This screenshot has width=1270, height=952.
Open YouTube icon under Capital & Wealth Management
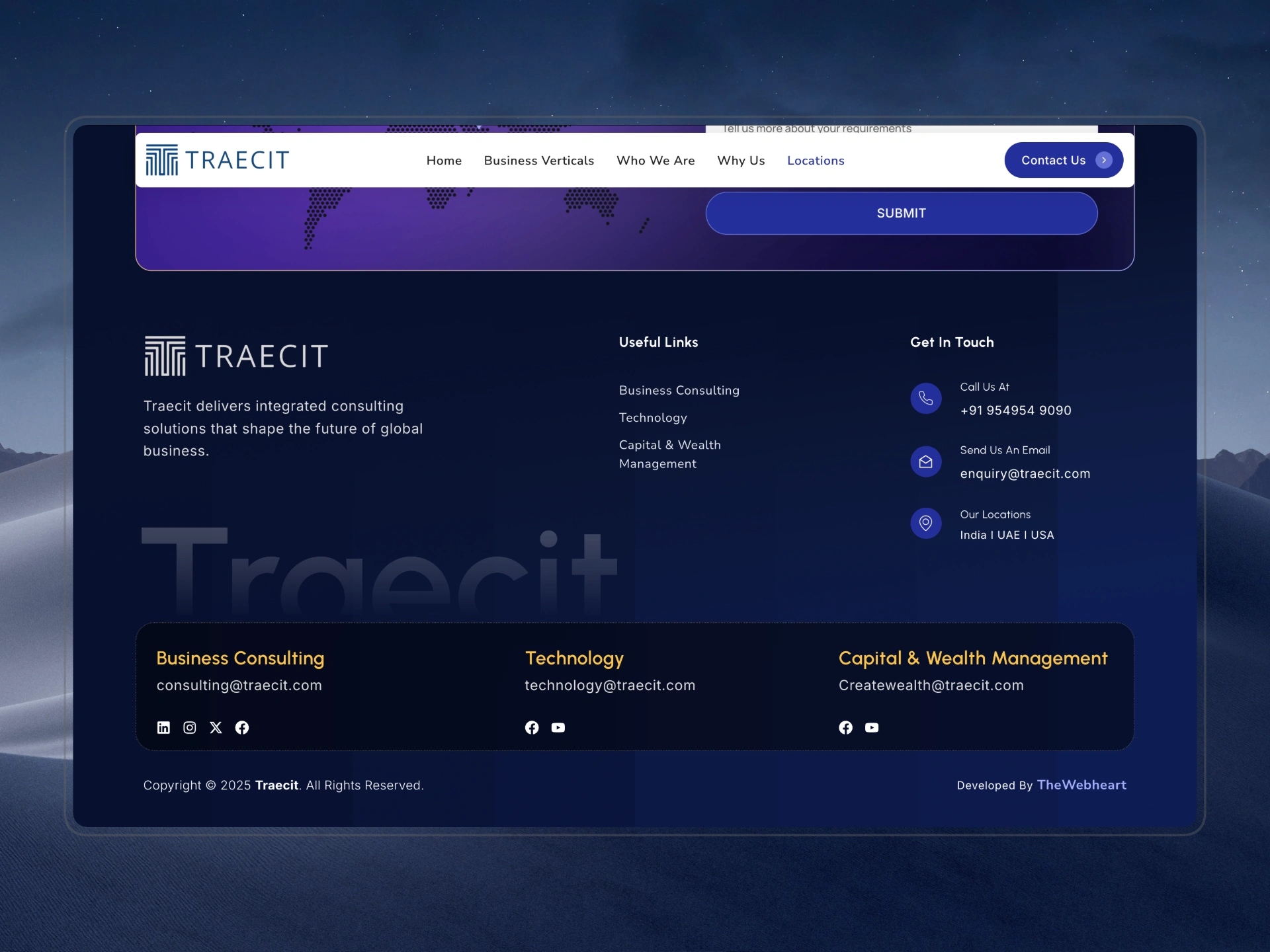(x=872, y=727)
